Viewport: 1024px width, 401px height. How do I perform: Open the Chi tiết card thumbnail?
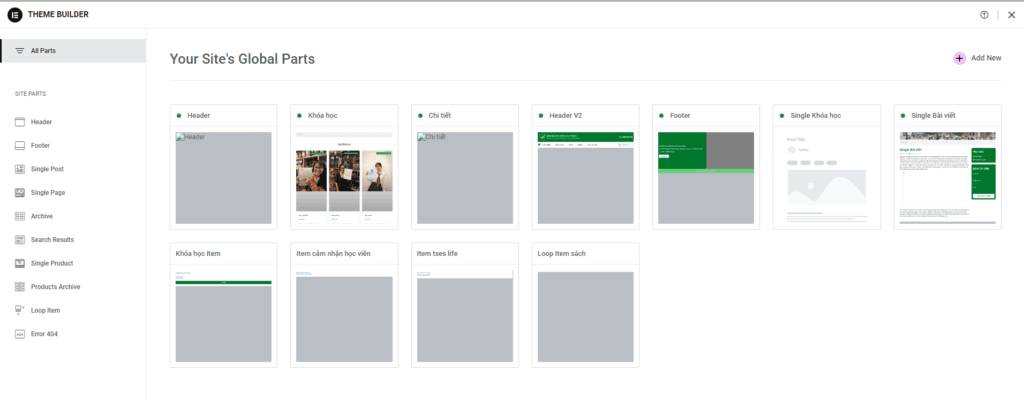pyautogui.click(x=465, y=178)
